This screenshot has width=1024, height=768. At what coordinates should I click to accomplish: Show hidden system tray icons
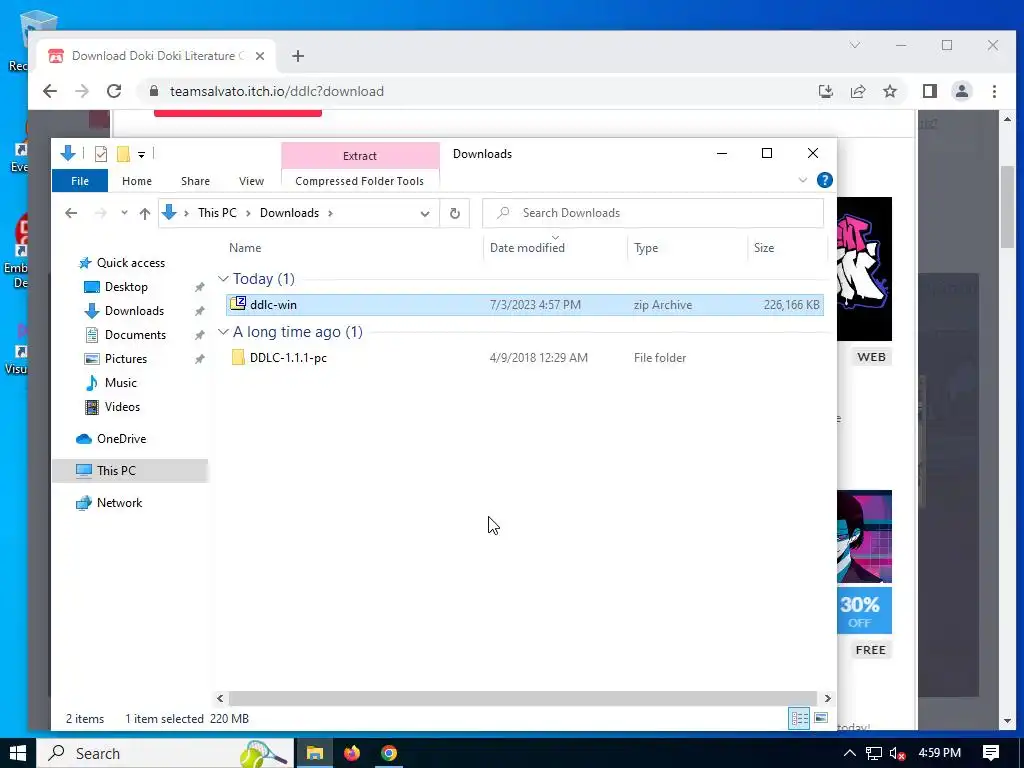point(850,753)
